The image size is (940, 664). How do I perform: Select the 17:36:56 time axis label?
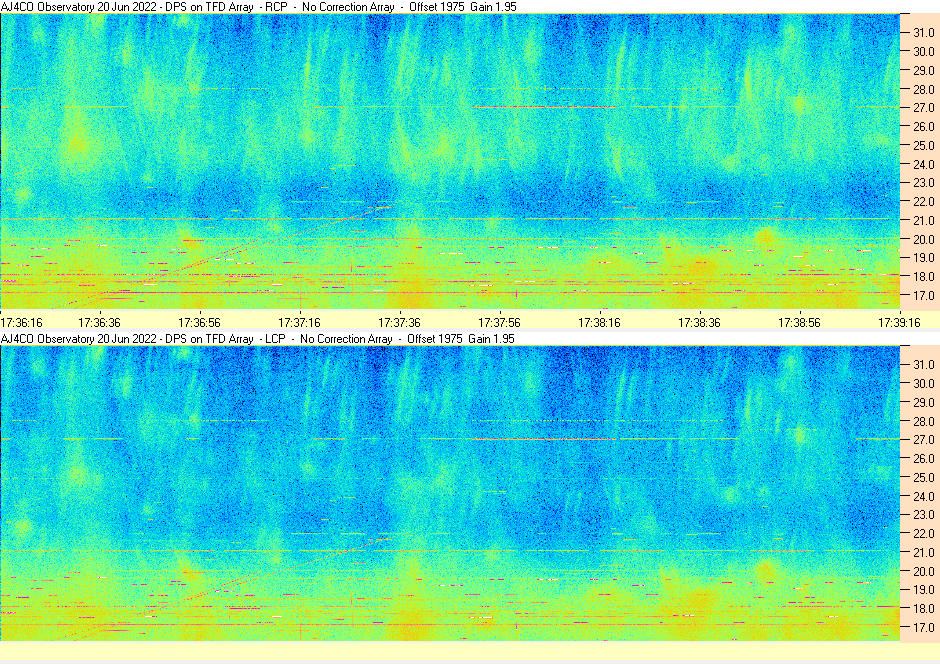(x=199, y=322)
